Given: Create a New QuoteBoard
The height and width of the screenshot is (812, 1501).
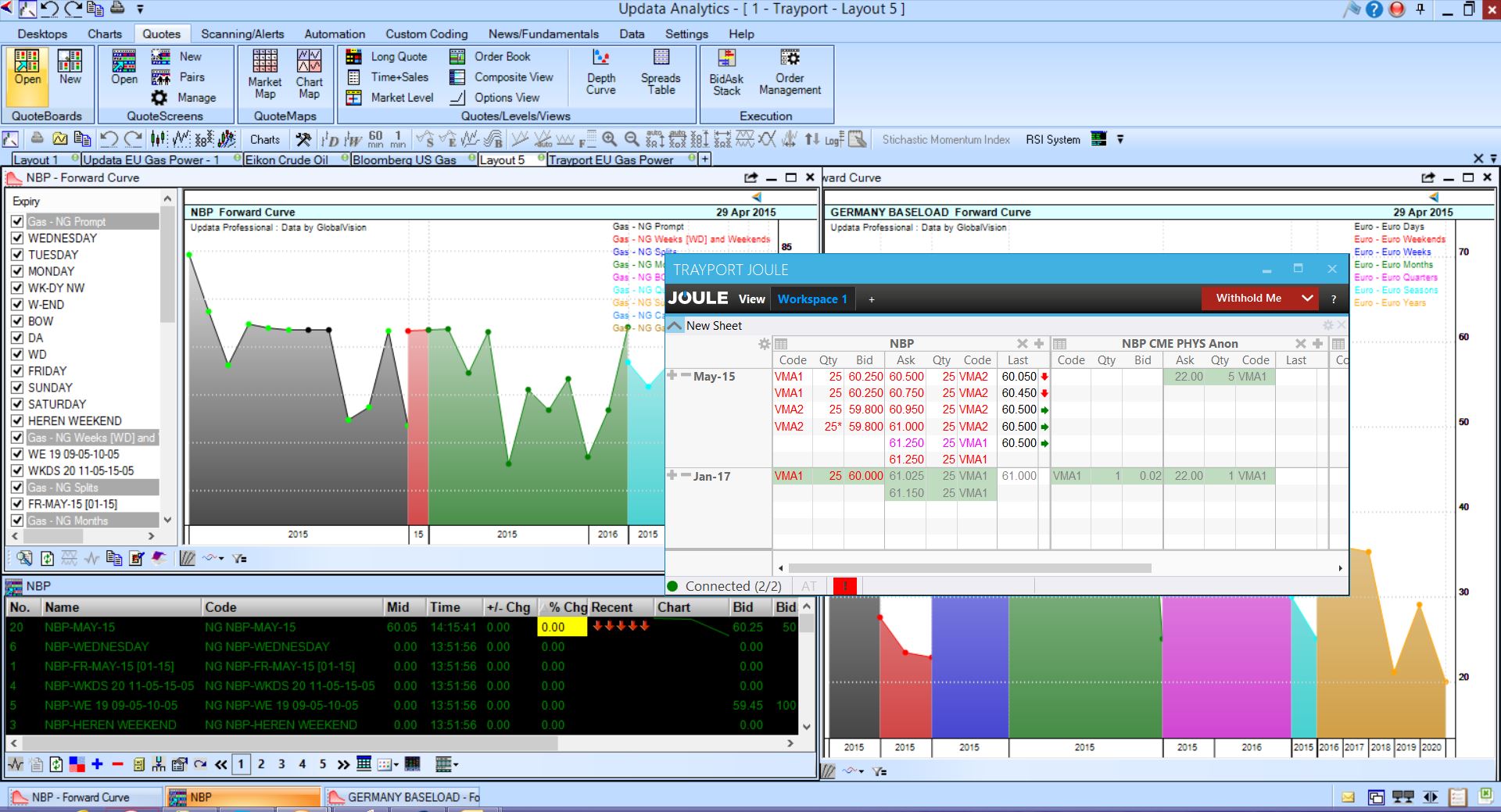Looking at the screenshot, I should pos(70,67).
